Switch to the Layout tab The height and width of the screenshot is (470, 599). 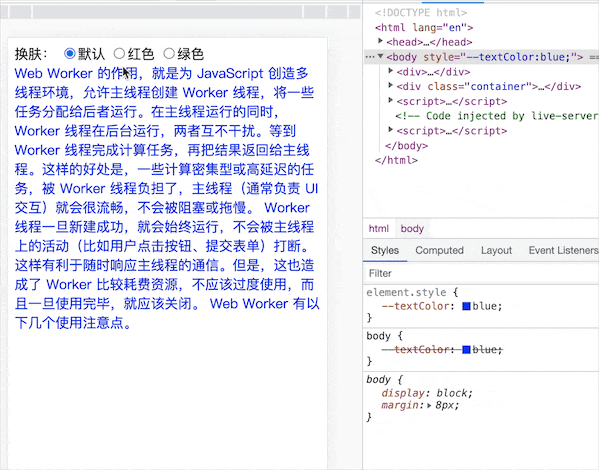pyautogui.click(x=496, y=250)
